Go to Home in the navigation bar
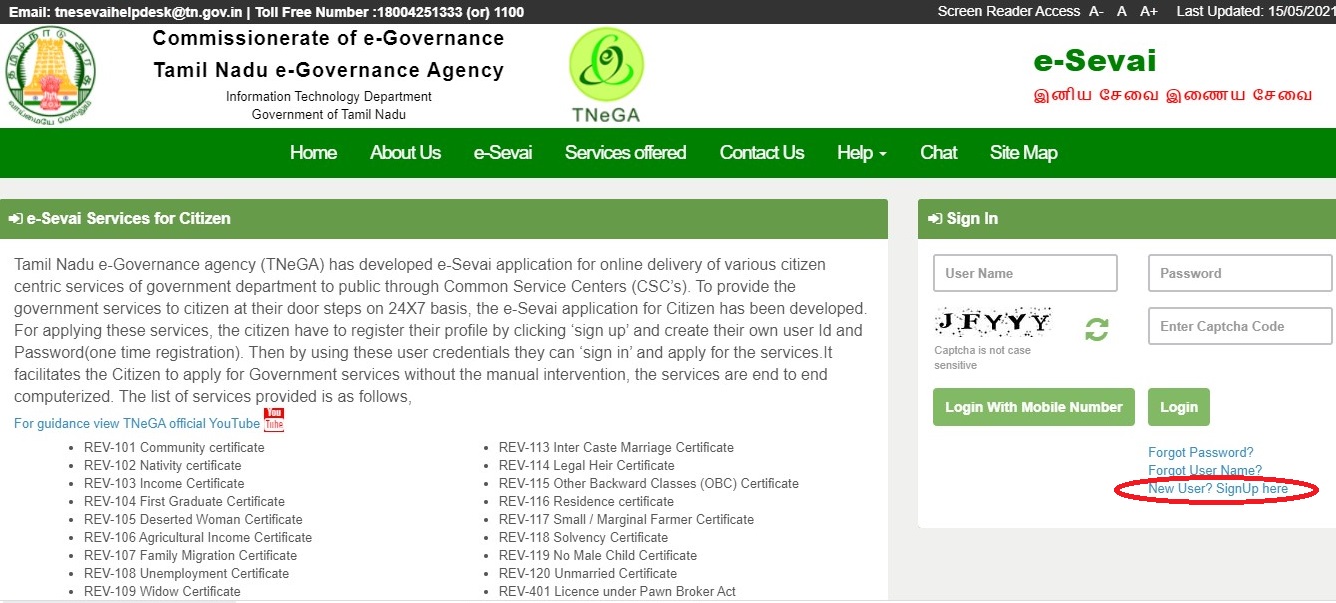Viewport: 1336px width, 603px height. [313, 153]
